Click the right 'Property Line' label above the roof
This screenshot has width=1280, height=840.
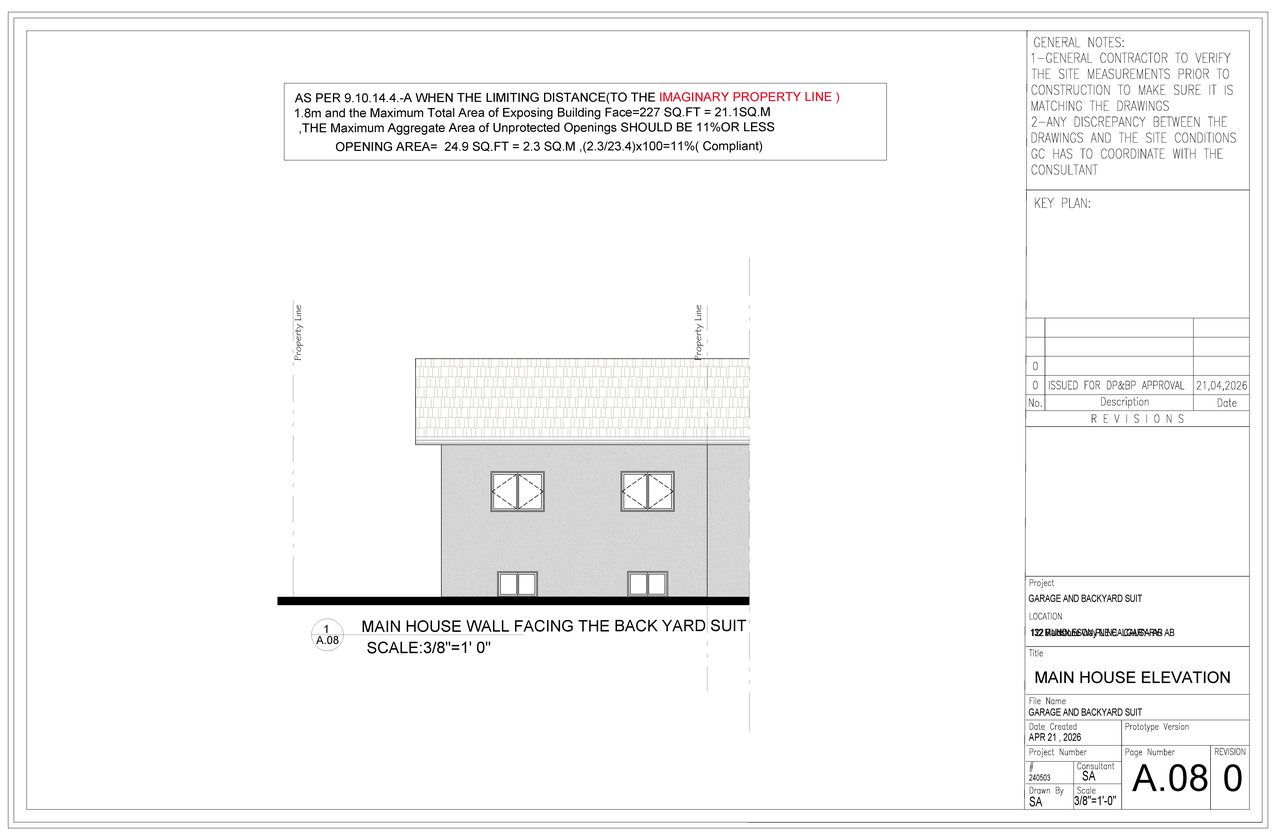click(x=699, y=332)
